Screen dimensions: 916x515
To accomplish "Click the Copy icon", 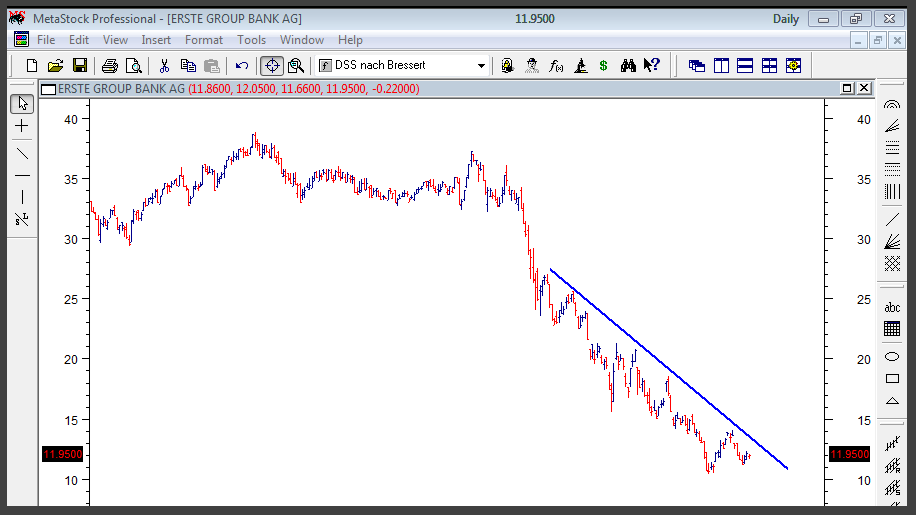I will click(x=188, y=65).
